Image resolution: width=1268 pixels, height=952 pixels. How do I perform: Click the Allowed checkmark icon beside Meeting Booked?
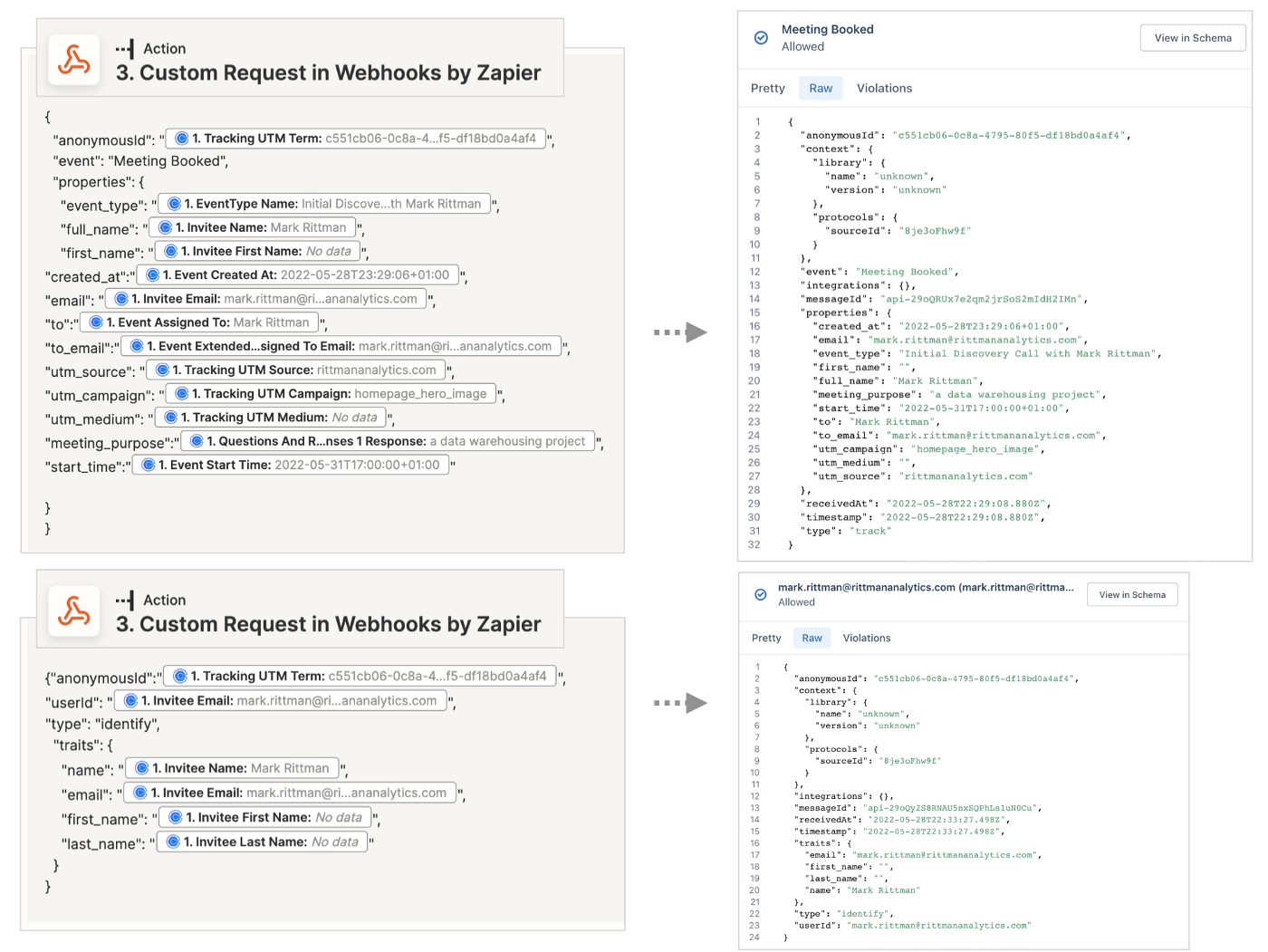tap(761, 38)
